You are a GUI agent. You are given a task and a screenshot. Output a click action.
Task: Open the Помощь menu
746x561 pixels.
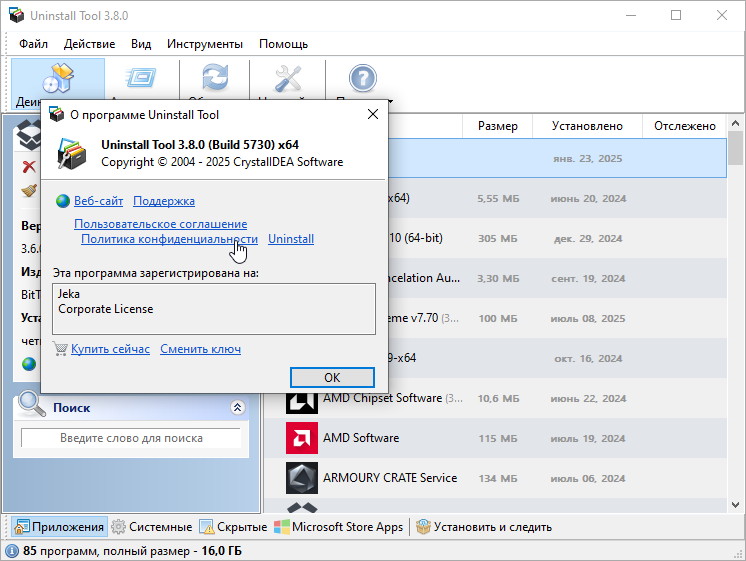click(284, 44)
